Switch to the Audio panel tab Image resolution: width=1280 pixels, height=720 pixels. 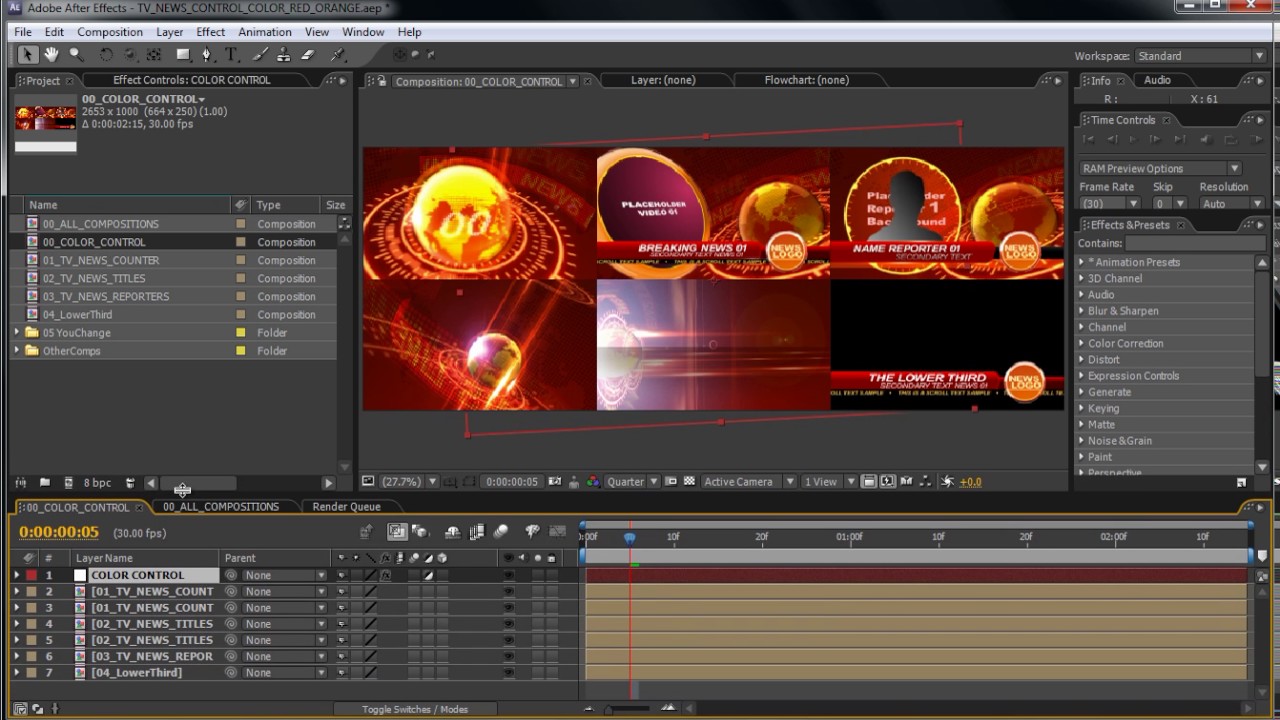(1157, 80)
